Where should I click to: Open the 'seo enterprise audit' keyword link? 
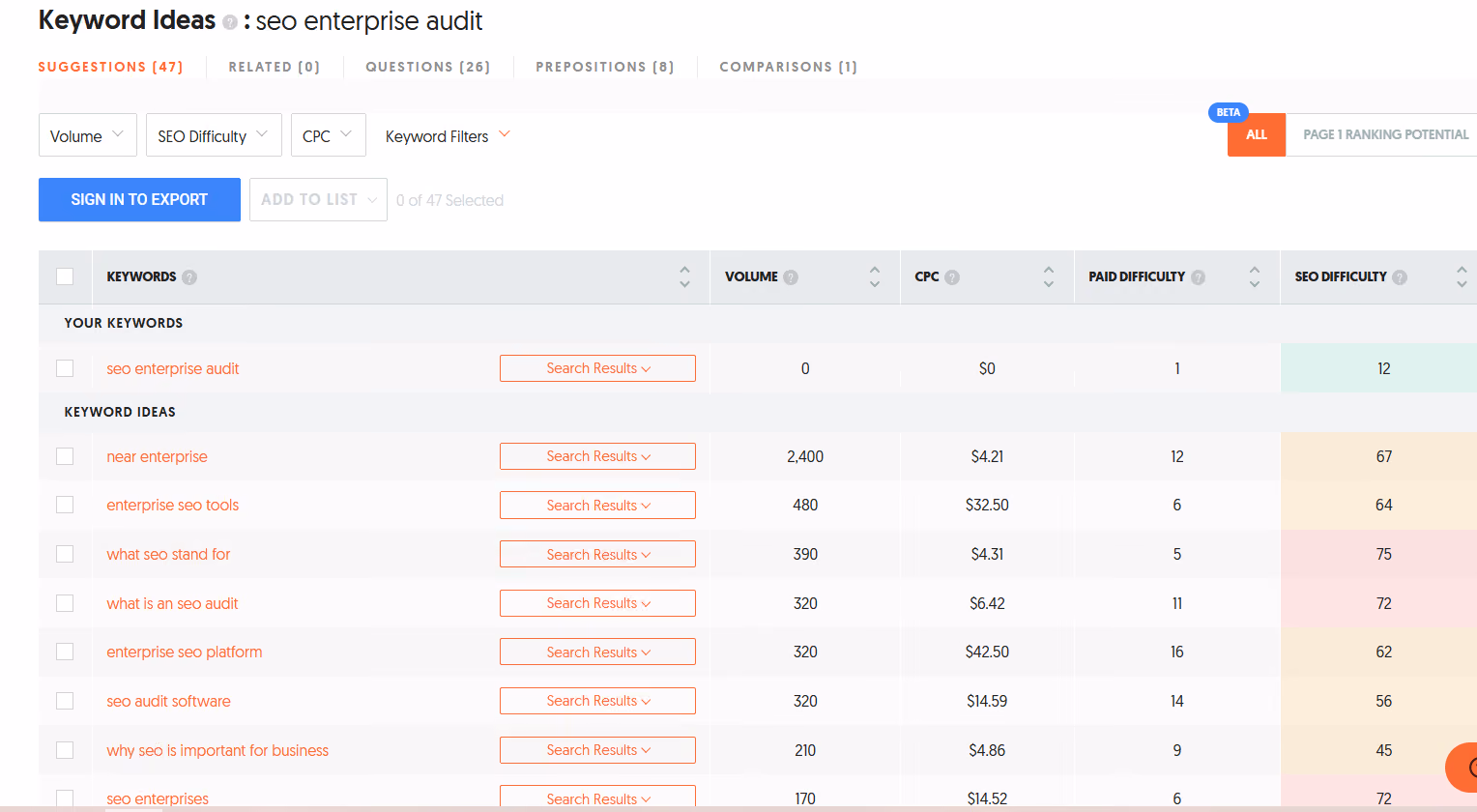click(173, 368)
